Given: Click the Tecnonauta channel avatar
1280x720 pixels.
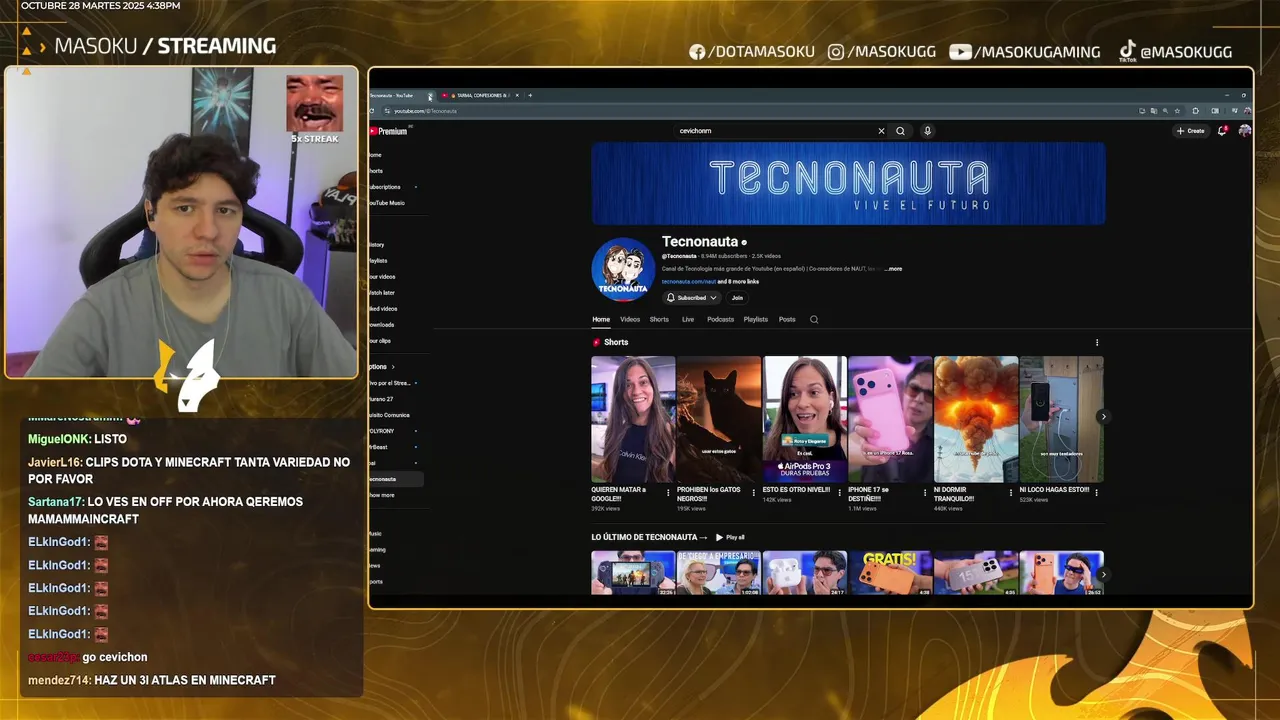Looking at the screenshot, I should (x=623, y=270).
